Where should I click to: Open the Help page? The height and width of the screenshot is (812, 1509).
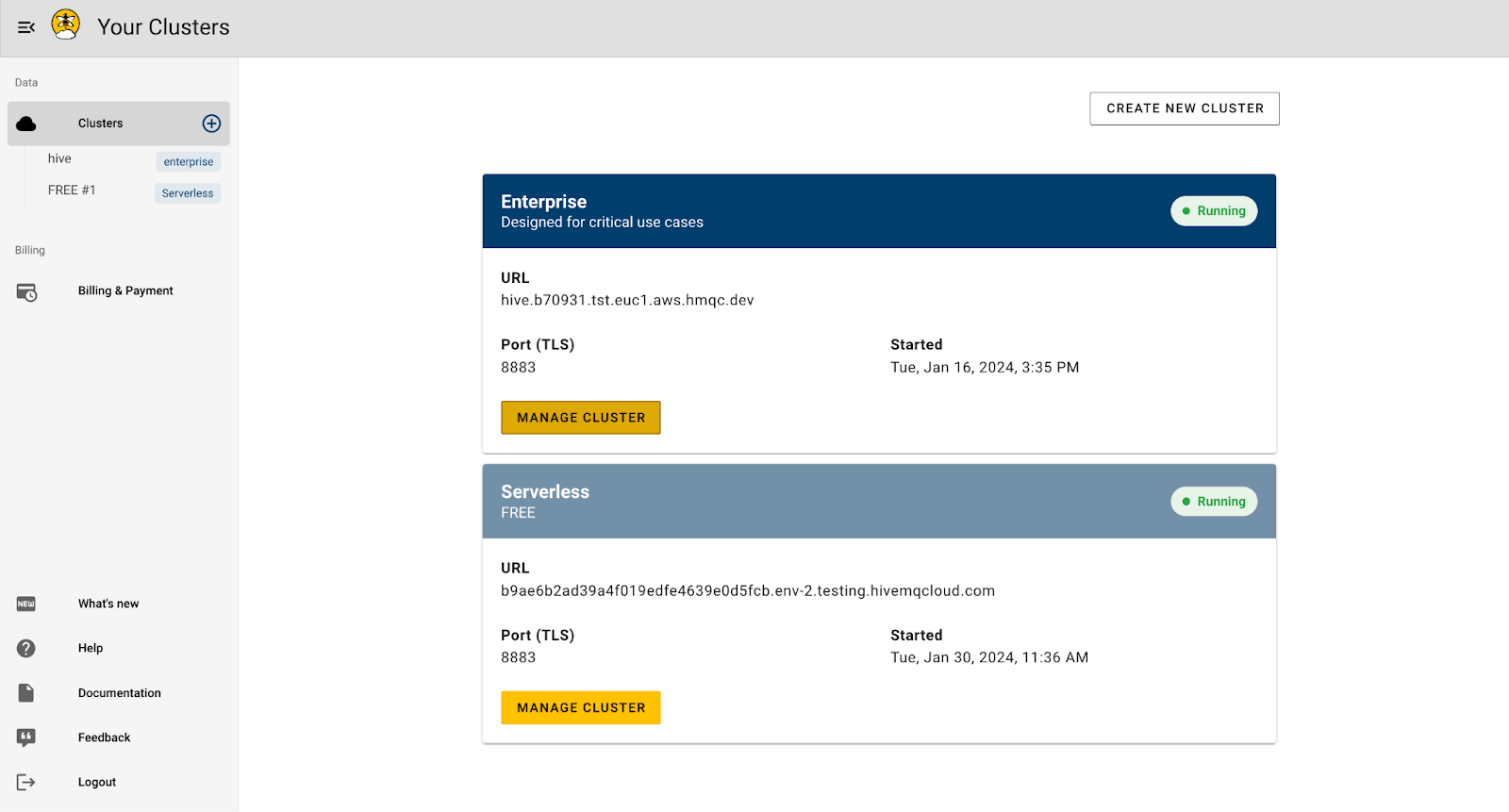click(91, 648)
